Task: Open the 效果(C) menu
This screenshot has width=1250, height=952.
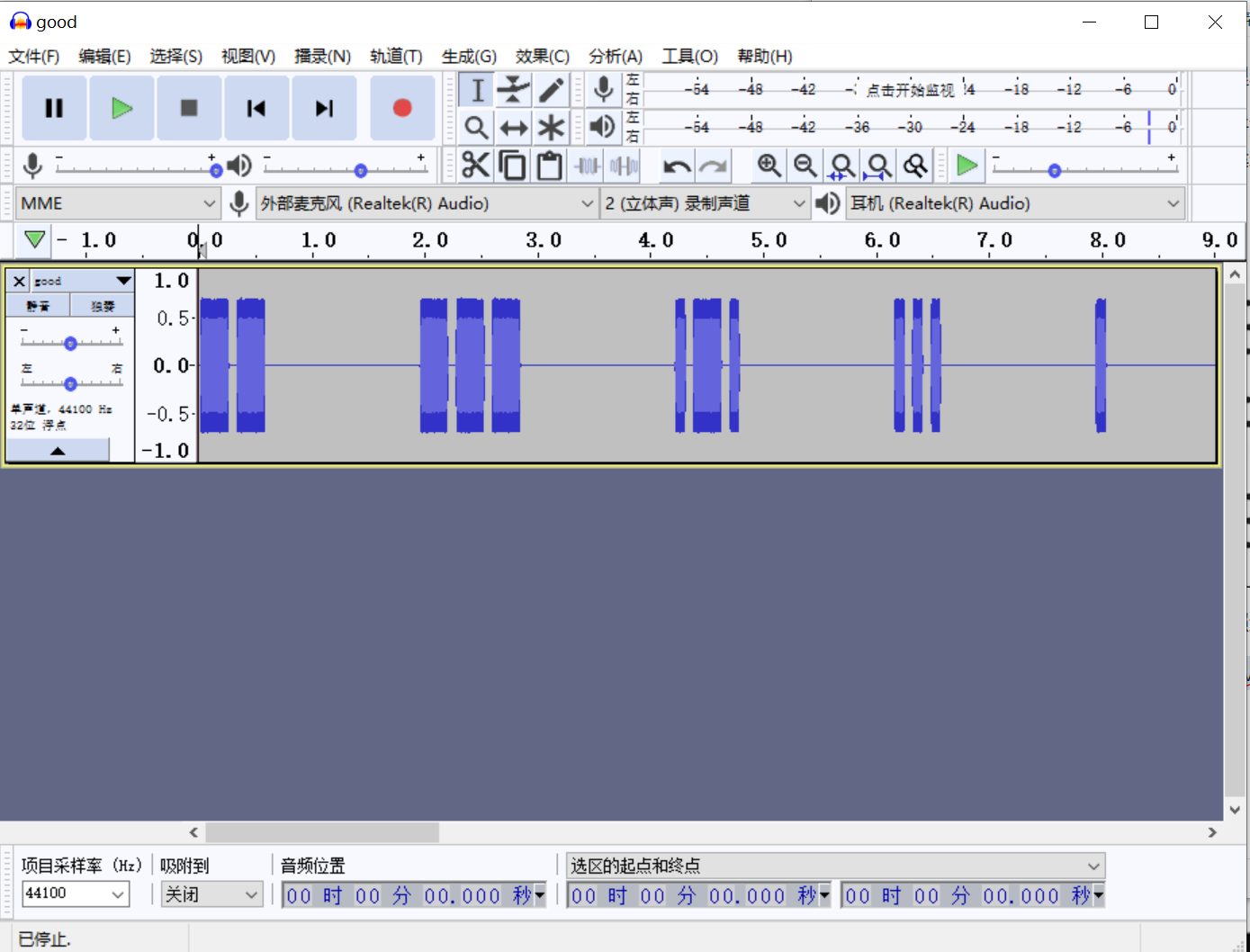Action: (x=543, y=56)
